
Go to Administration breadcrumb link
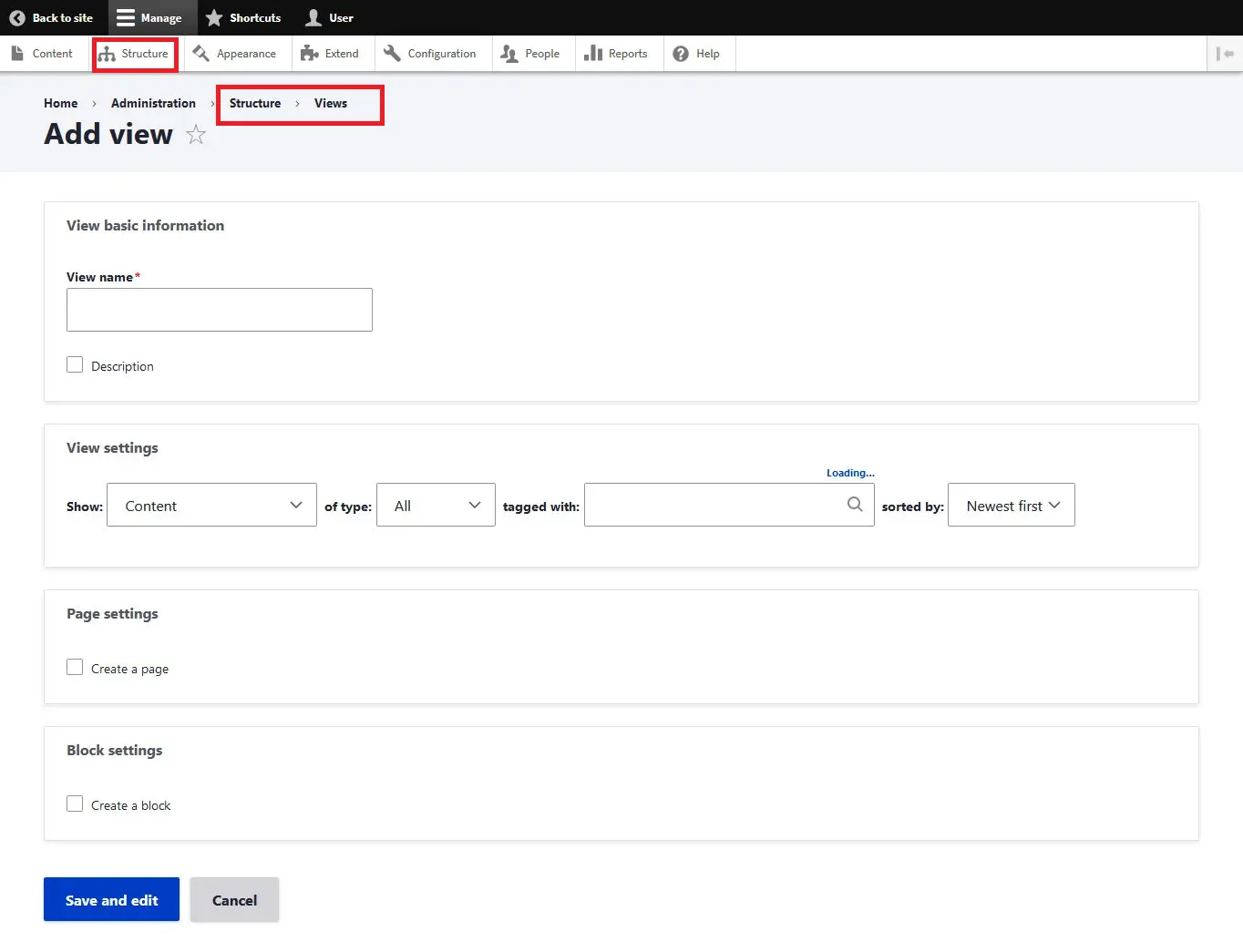pos(153,103)
